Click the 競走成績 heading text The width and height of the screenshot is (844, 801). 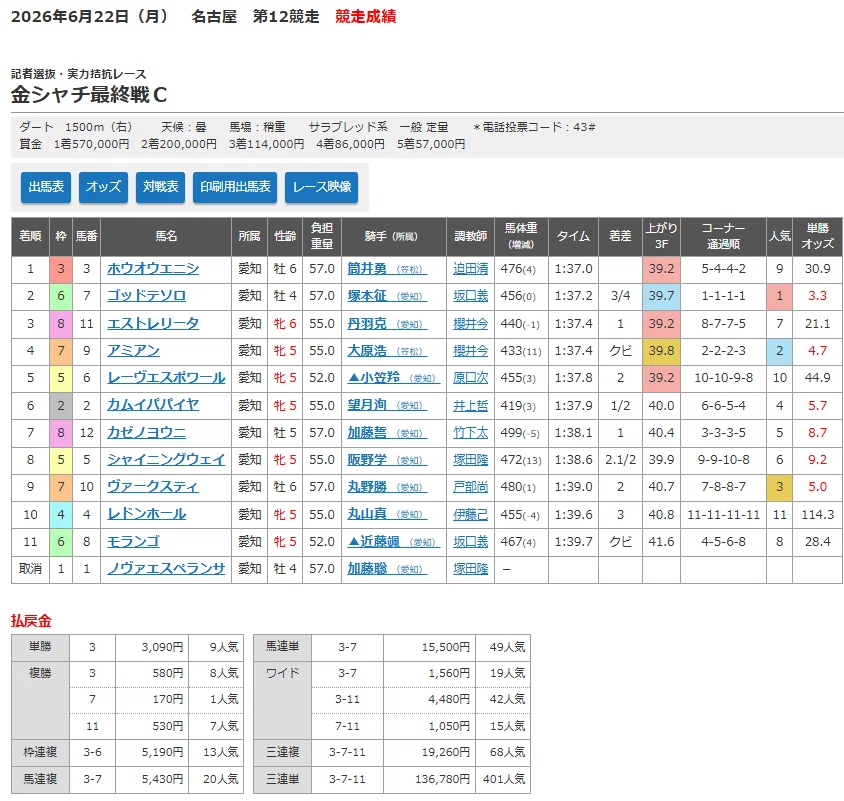click(x=365, y=16)
